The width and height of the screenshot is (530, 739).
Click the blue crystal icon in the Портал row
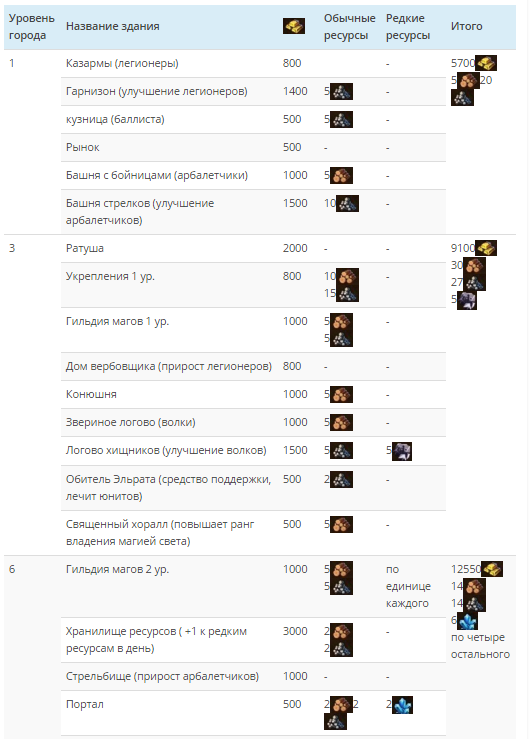point(402,705)
